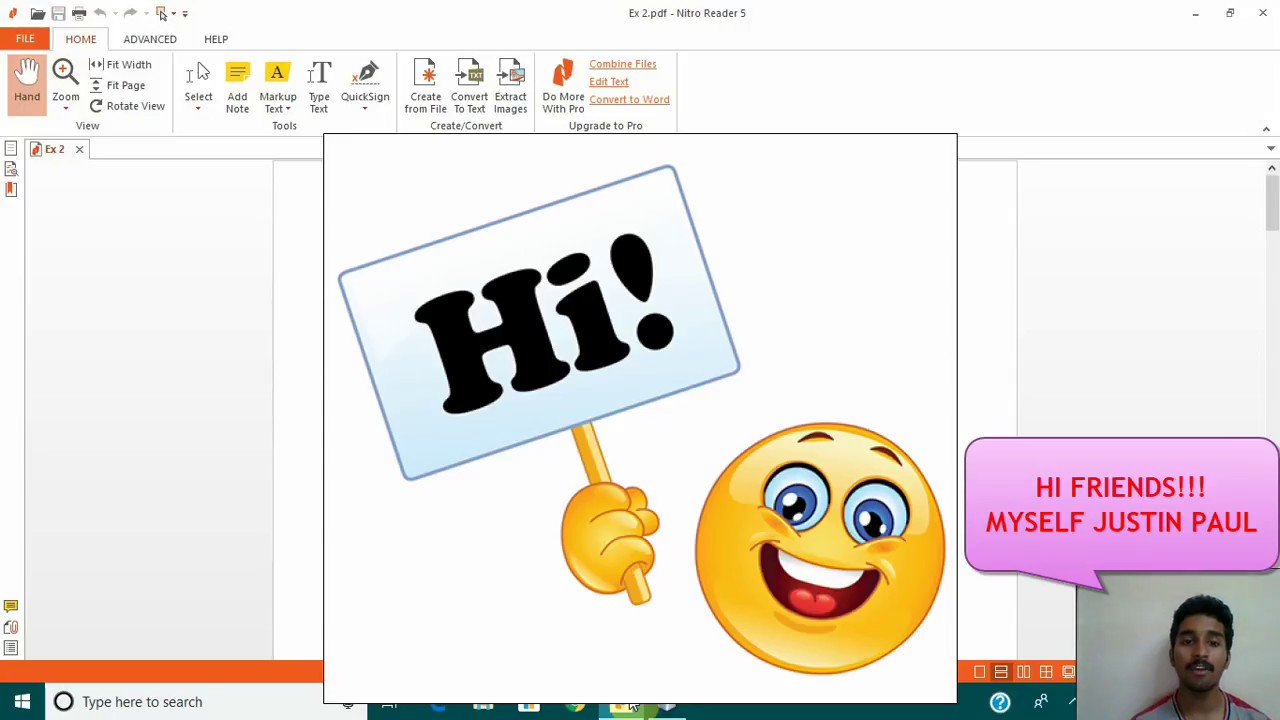
Task: Switch to single page view in status bar
Action: [x=980, y=672]
